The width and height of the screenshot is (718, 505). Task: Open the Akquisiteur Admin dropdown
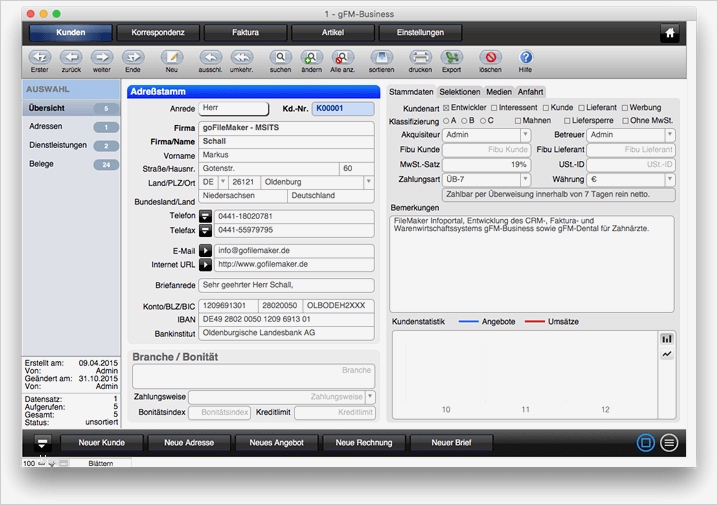[x=525, y=135]
